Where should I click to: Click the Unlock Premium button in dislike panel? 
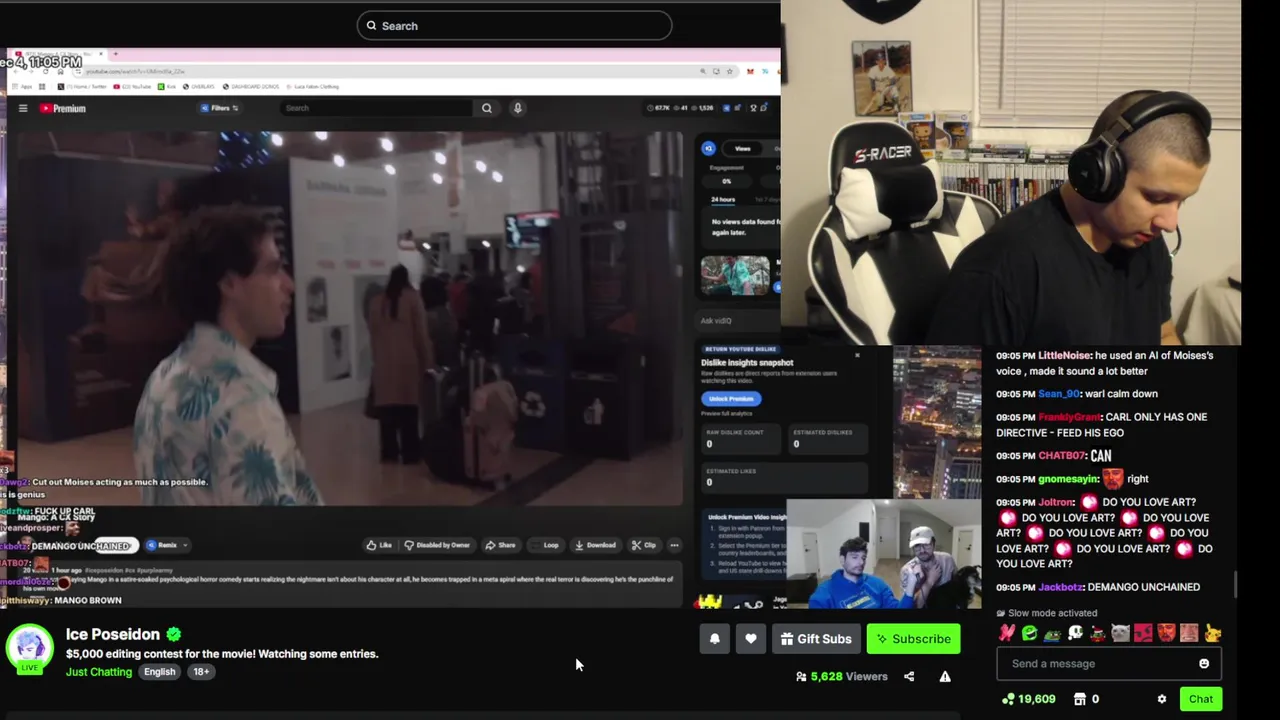(x=731, y=398)
